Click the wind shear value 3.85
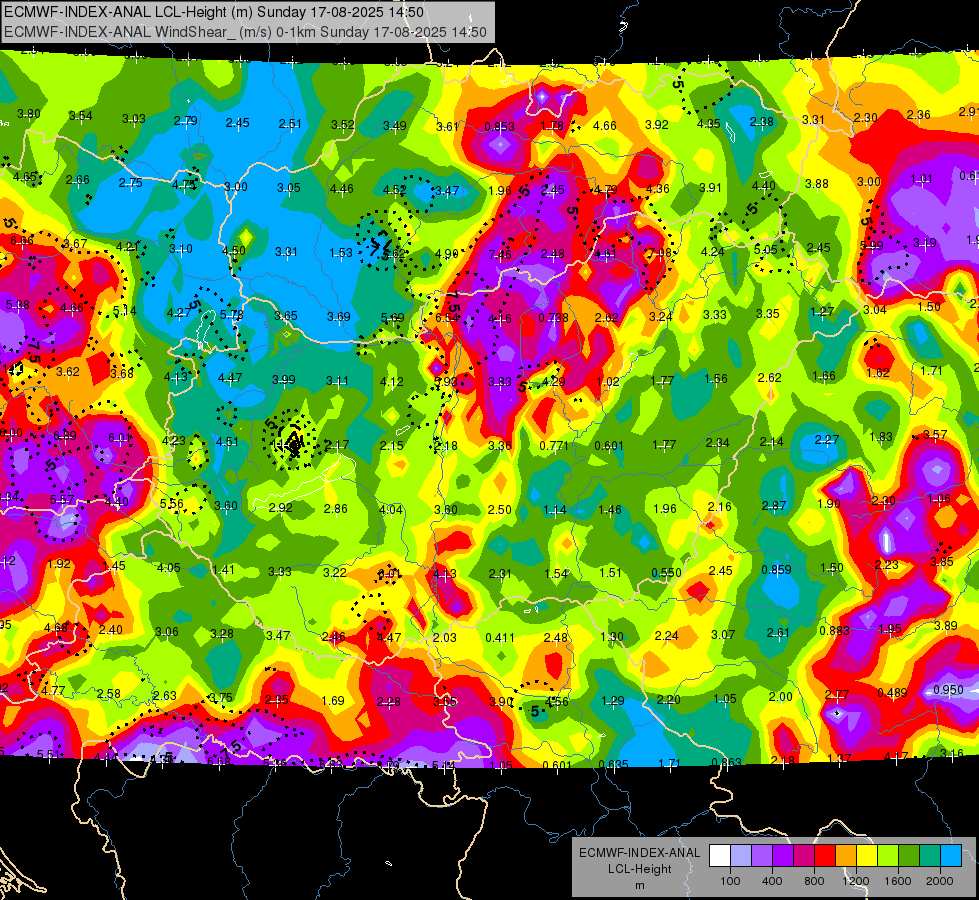This screenshot has height=900, width=979. [942, 561]
